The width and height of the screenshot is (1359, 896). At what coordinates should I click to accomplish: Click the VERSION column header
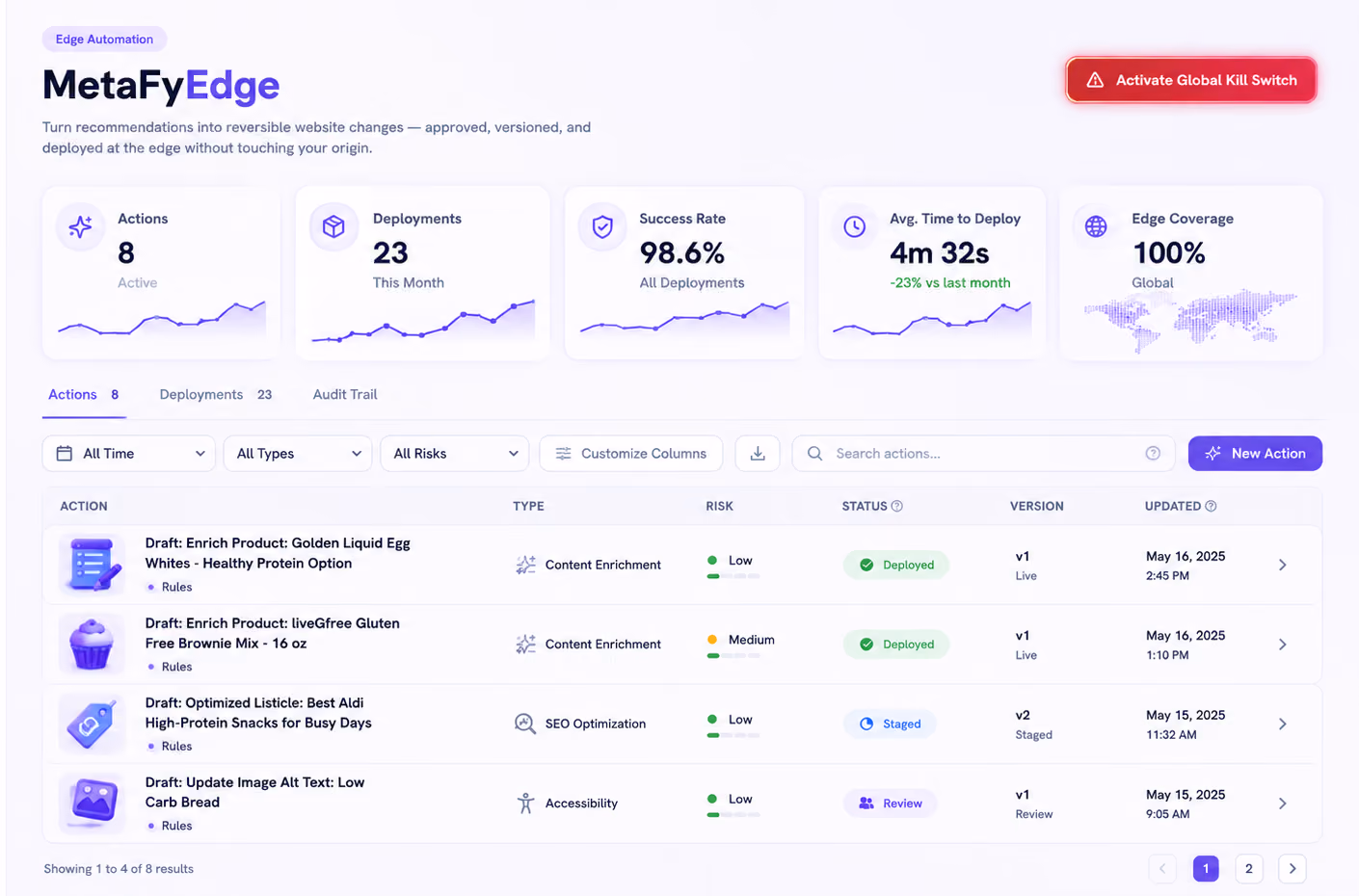point(1037,506)
